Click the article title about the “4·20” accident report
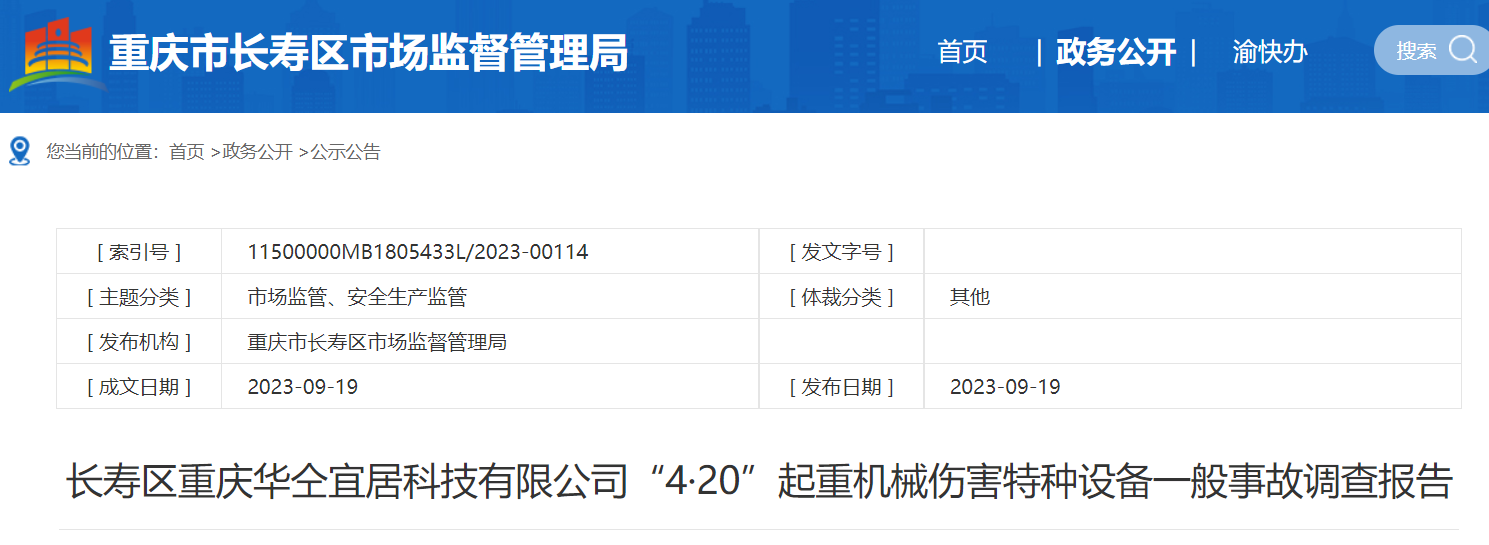The image size is (1489, 545). tap(759, 481)
